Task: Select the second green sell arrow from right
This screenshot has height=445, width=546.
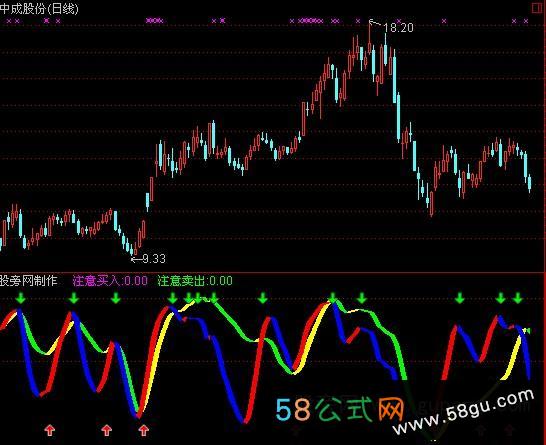Action: coord(500,298)
